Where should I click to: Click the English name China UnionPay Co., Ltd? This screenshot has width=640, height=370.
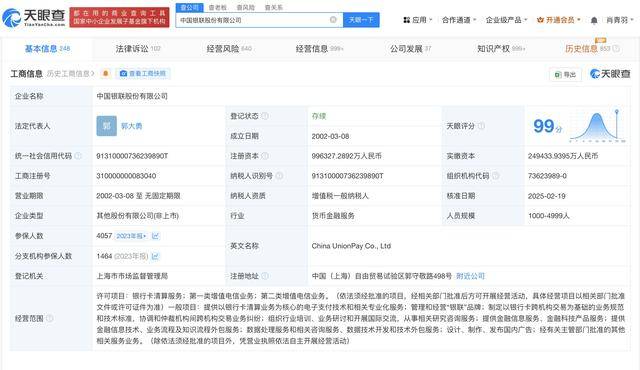tap(351, 246)
